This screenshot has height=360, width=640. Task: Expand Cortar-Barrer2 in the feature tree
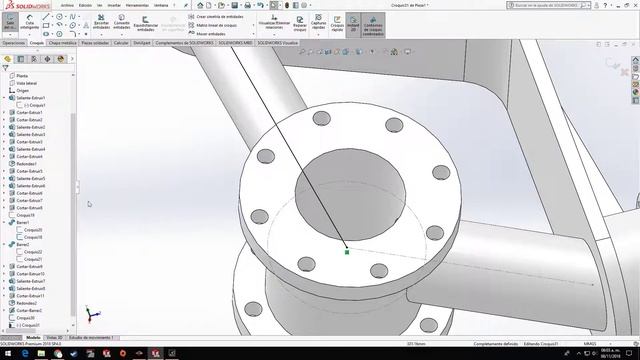[4, 311]
